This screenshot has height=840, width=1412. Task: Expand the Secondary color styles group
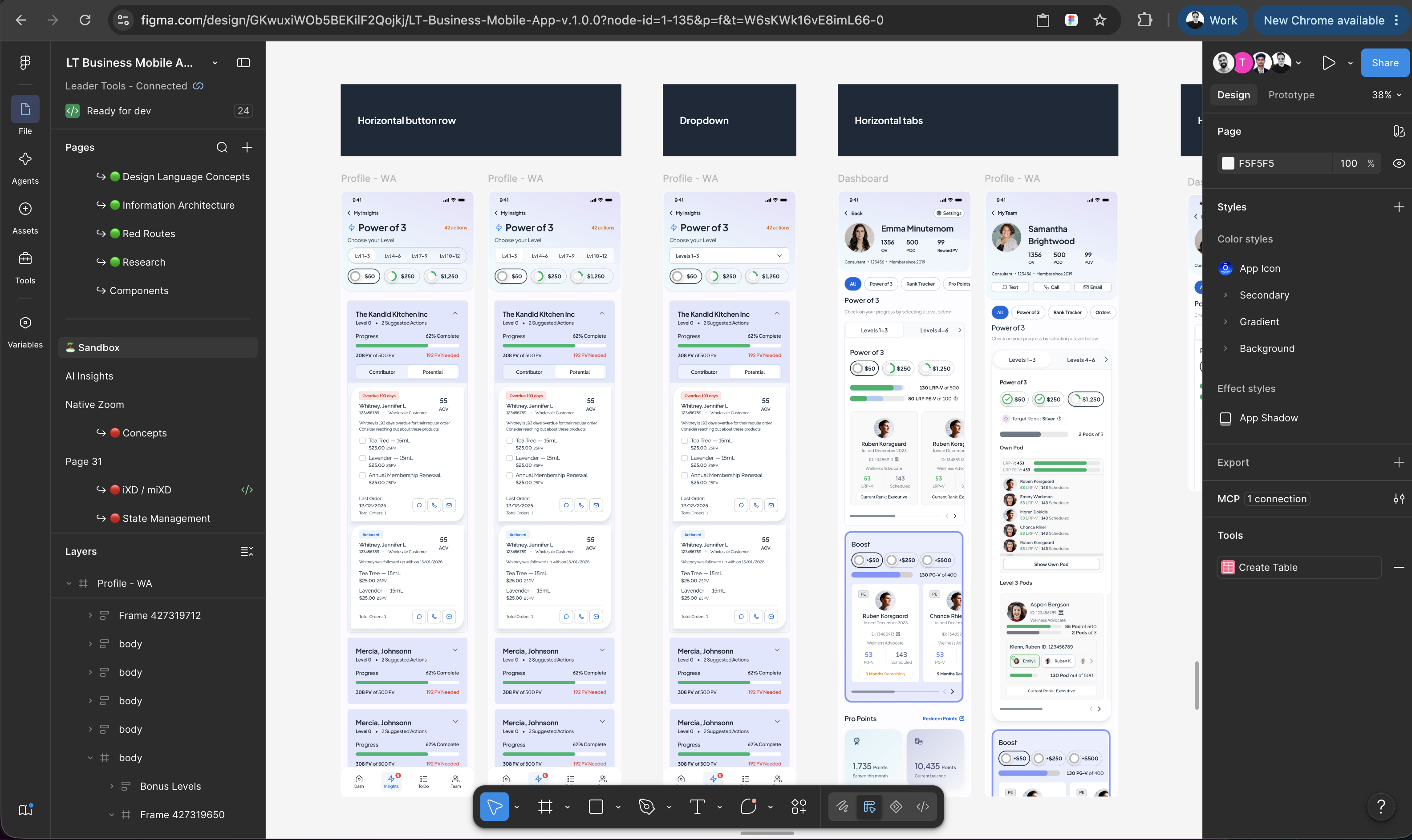point(1225,295)
